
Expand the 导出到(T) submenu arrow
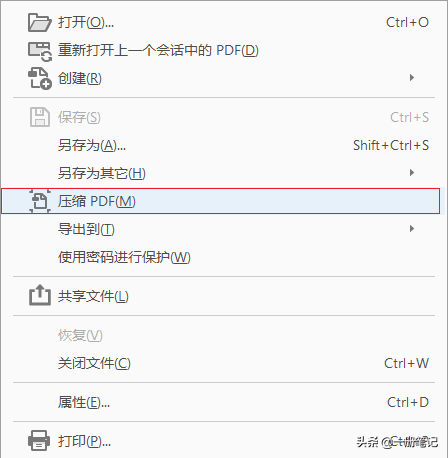click(x=412, y=229)
